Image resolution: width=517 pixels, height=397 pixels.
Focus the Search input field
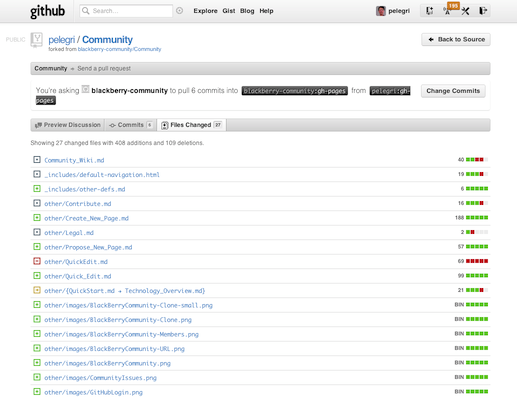pyautogui.click(x=126, y=11)
